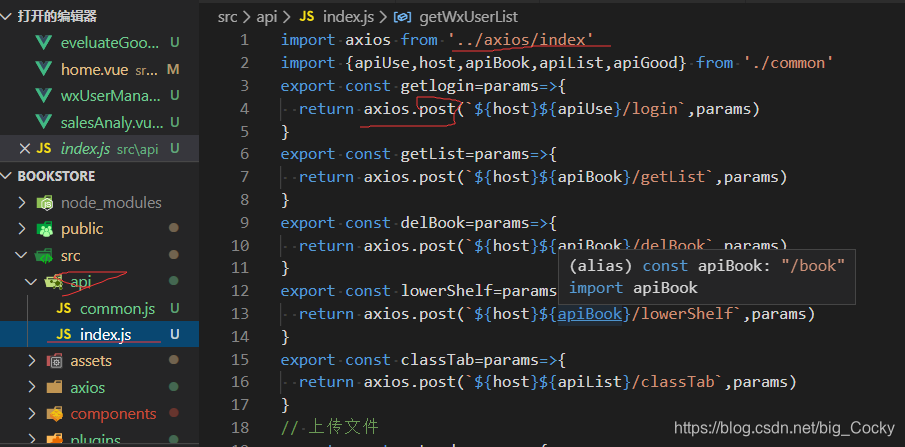
Task: Click api in the breadcrumb path
Action: 267,17
